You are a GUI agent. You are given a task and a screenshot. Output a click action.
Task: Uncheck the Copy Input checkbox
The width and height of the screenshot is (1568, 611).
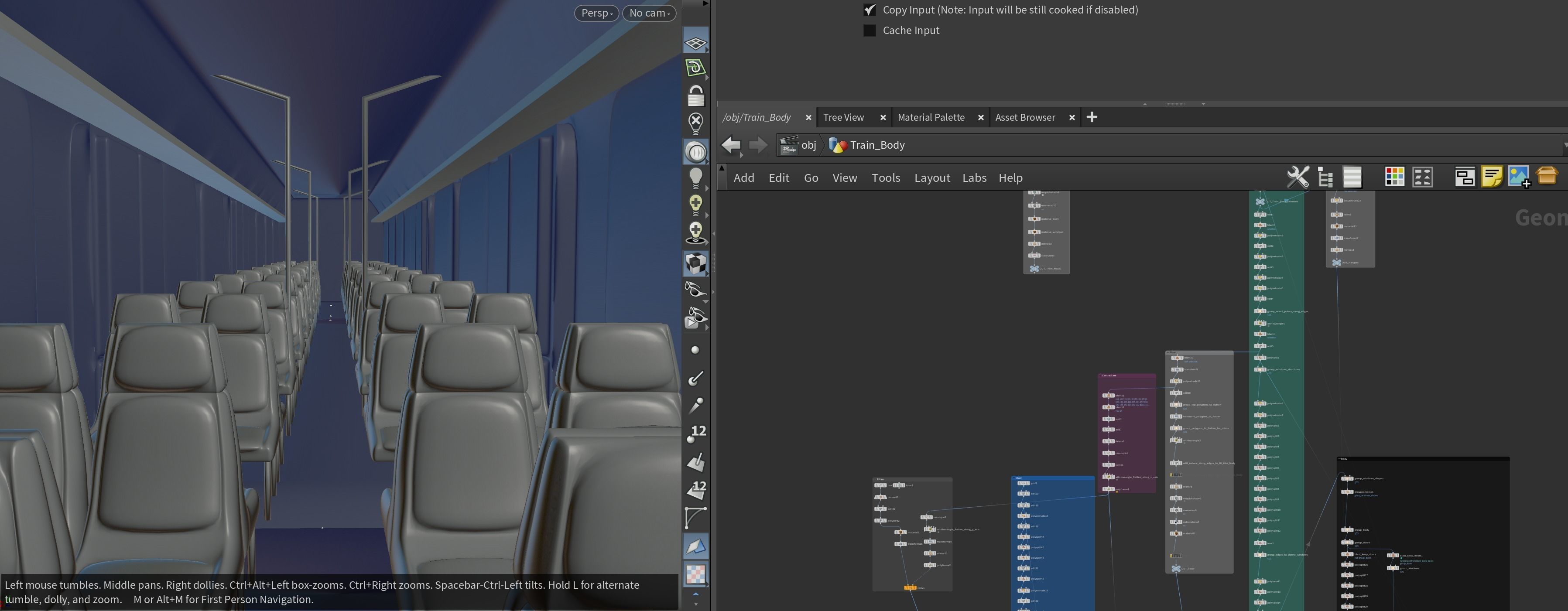tap(869, 10)
